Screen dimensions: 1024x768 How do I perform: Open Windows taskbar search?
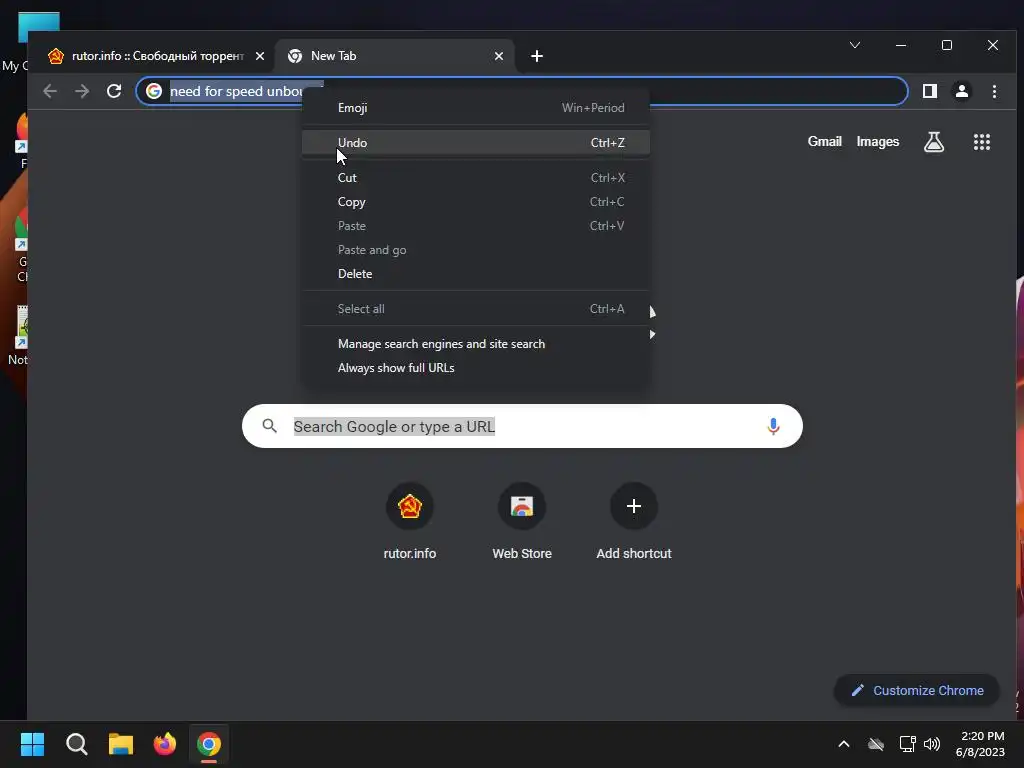click(76, 744)
